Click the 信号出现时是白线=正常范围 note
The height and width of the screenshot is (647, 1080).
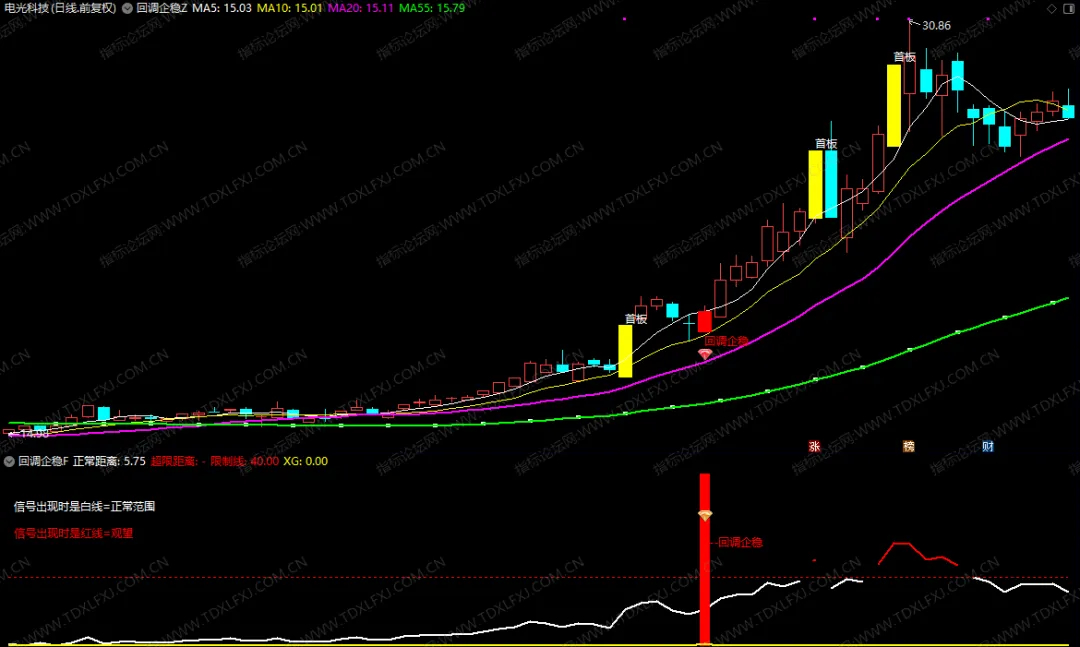pos(85,506)
